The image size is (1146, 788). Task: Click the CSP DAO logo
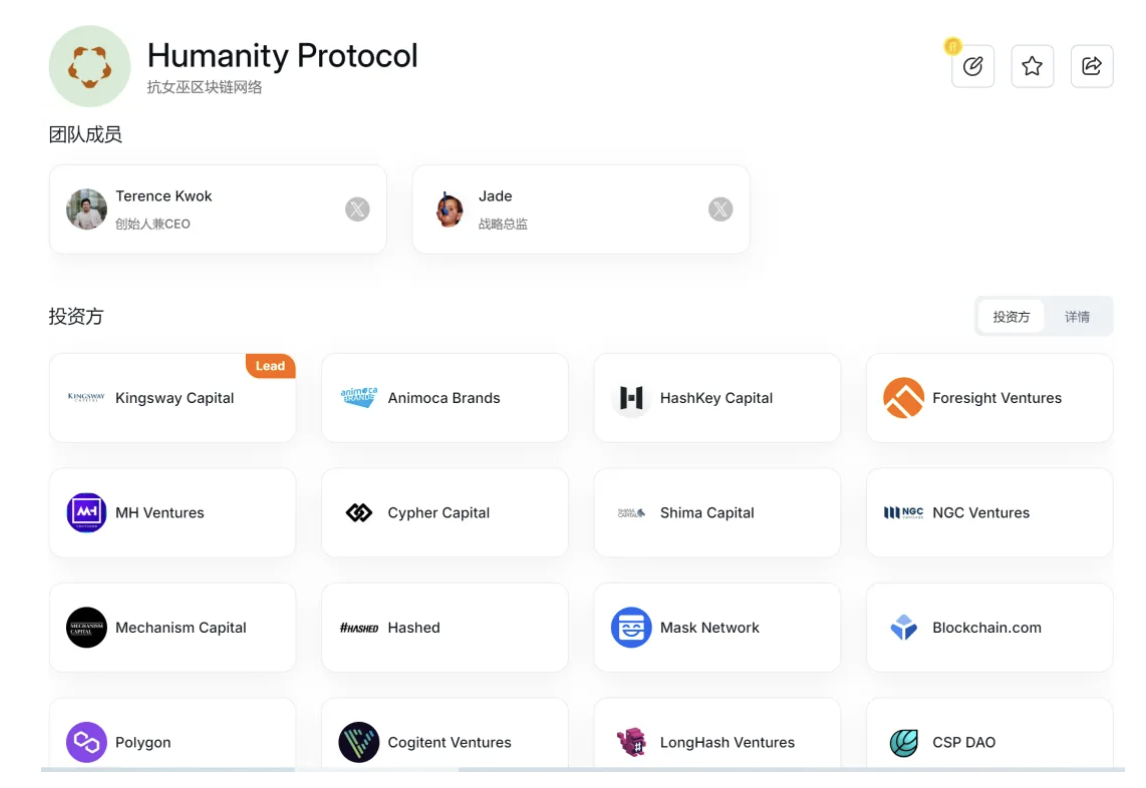pyautogui.click(x=903, y=743)
